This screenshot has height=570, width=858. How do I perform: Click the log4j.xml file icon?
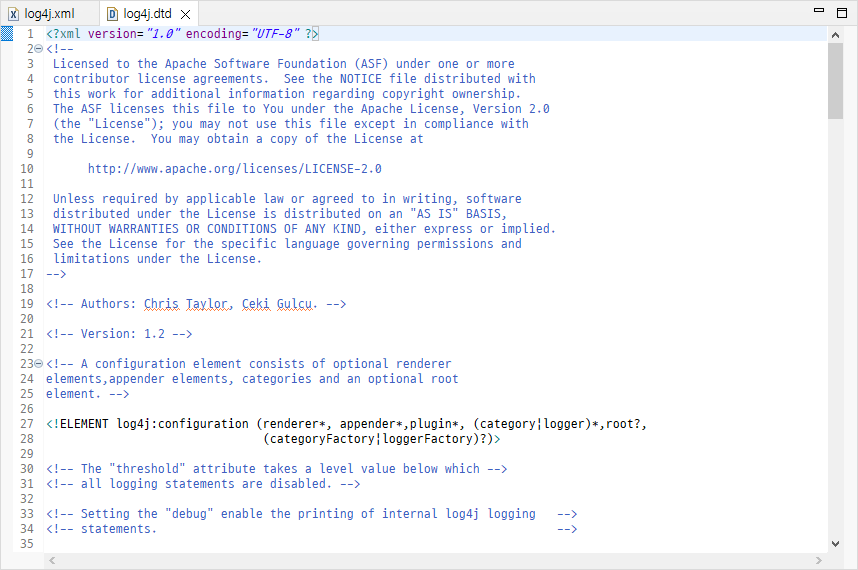click(x=13, y=14)
